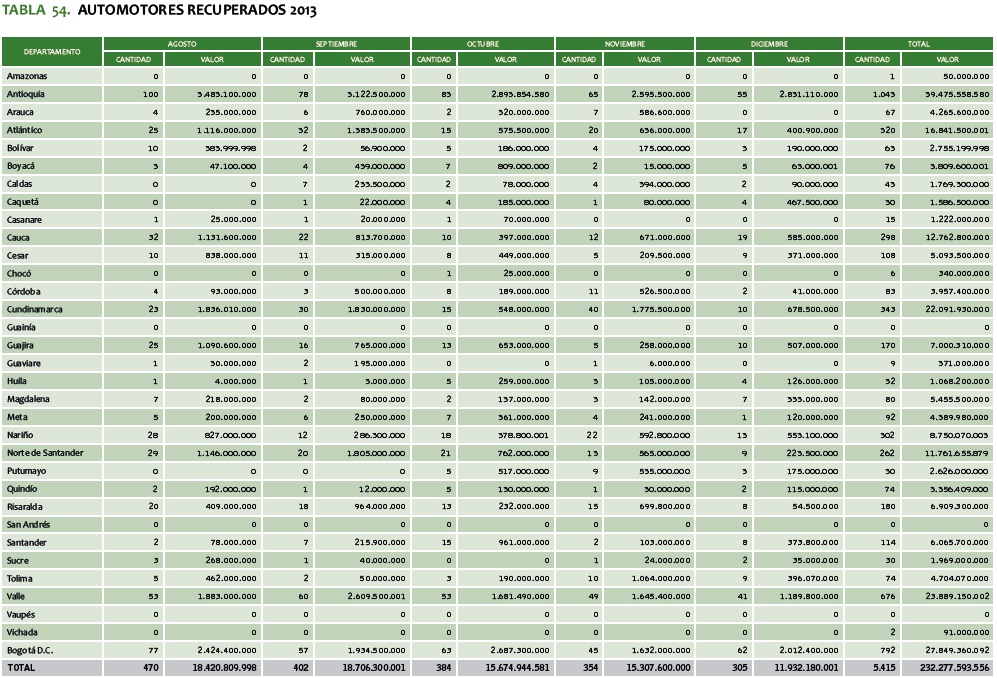Select the SEPTIEMBRE month header
This screenshot has width=997, height=678.
335,44
